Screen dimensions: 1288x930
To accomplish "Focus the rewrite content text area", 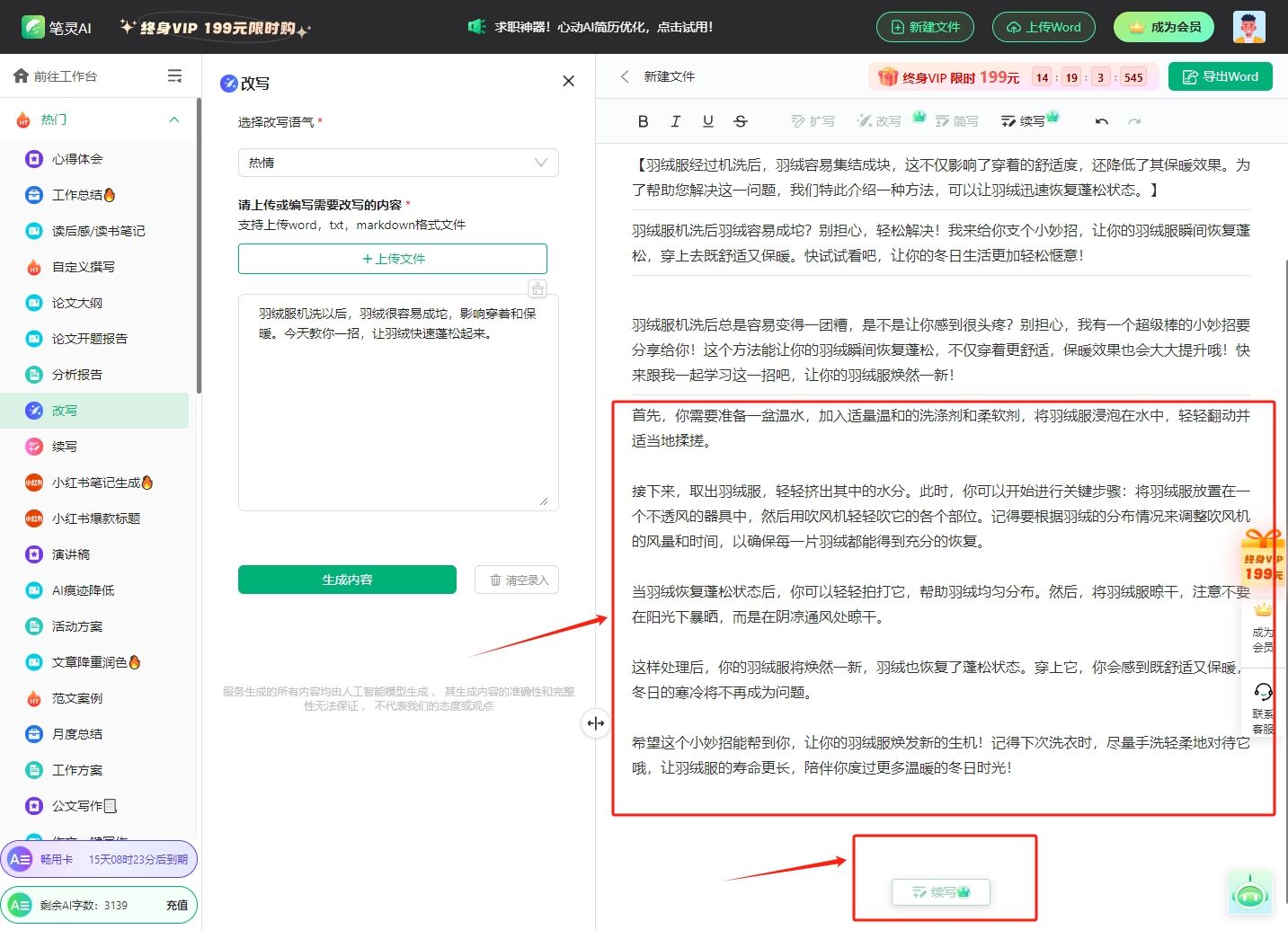I will (398, 403).
